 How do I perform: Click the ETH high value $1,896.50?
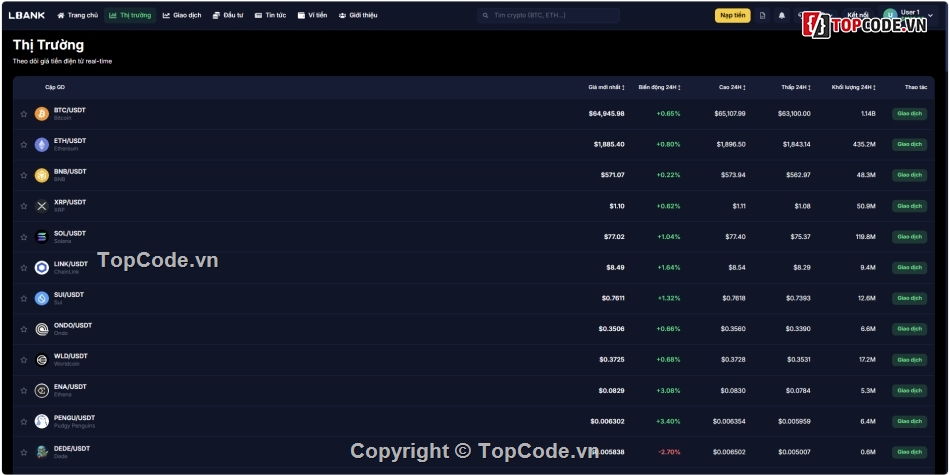coord(731,145)
